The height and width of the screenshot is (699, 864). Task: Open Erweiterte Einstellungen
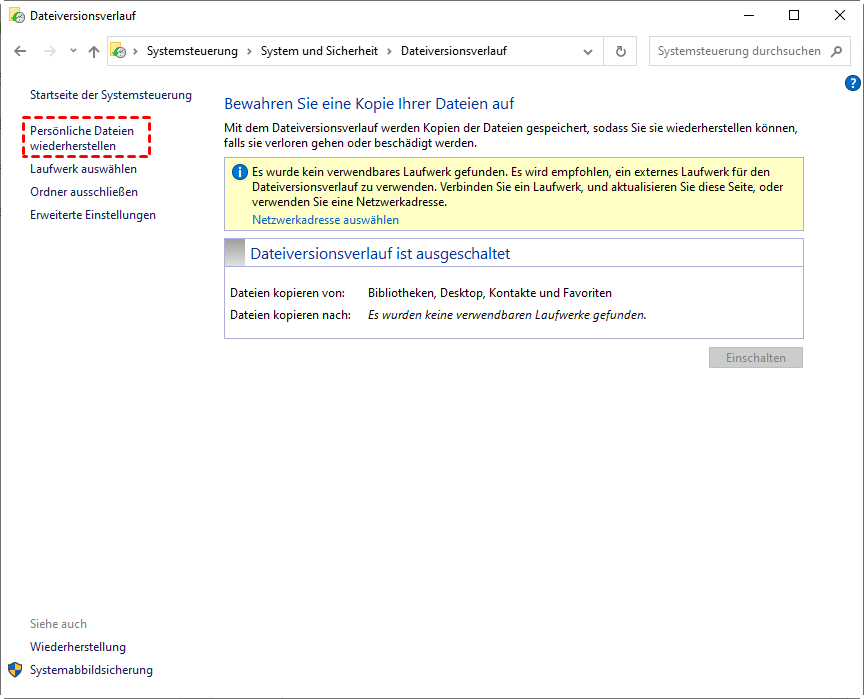pos(93,215)
